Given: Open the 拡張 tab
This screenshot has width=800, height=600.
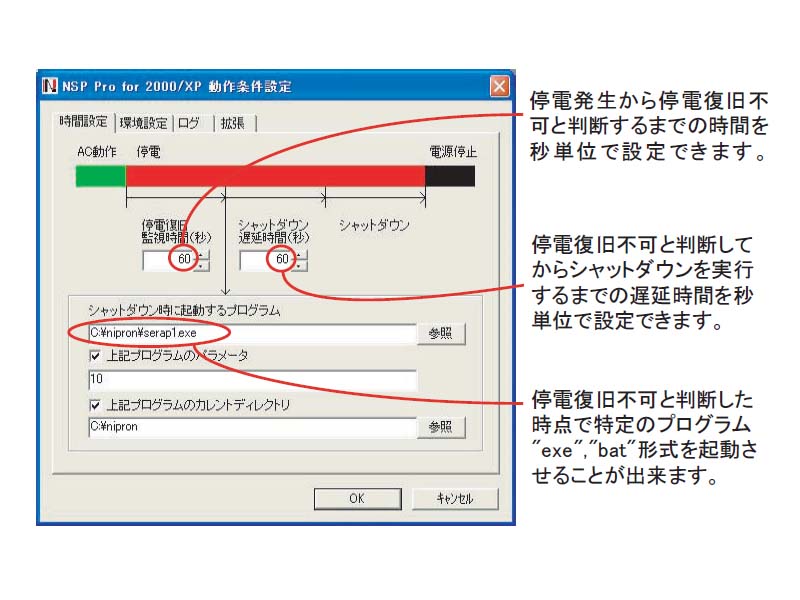Looking at the screenshot, I should click(x=233, y=123).
